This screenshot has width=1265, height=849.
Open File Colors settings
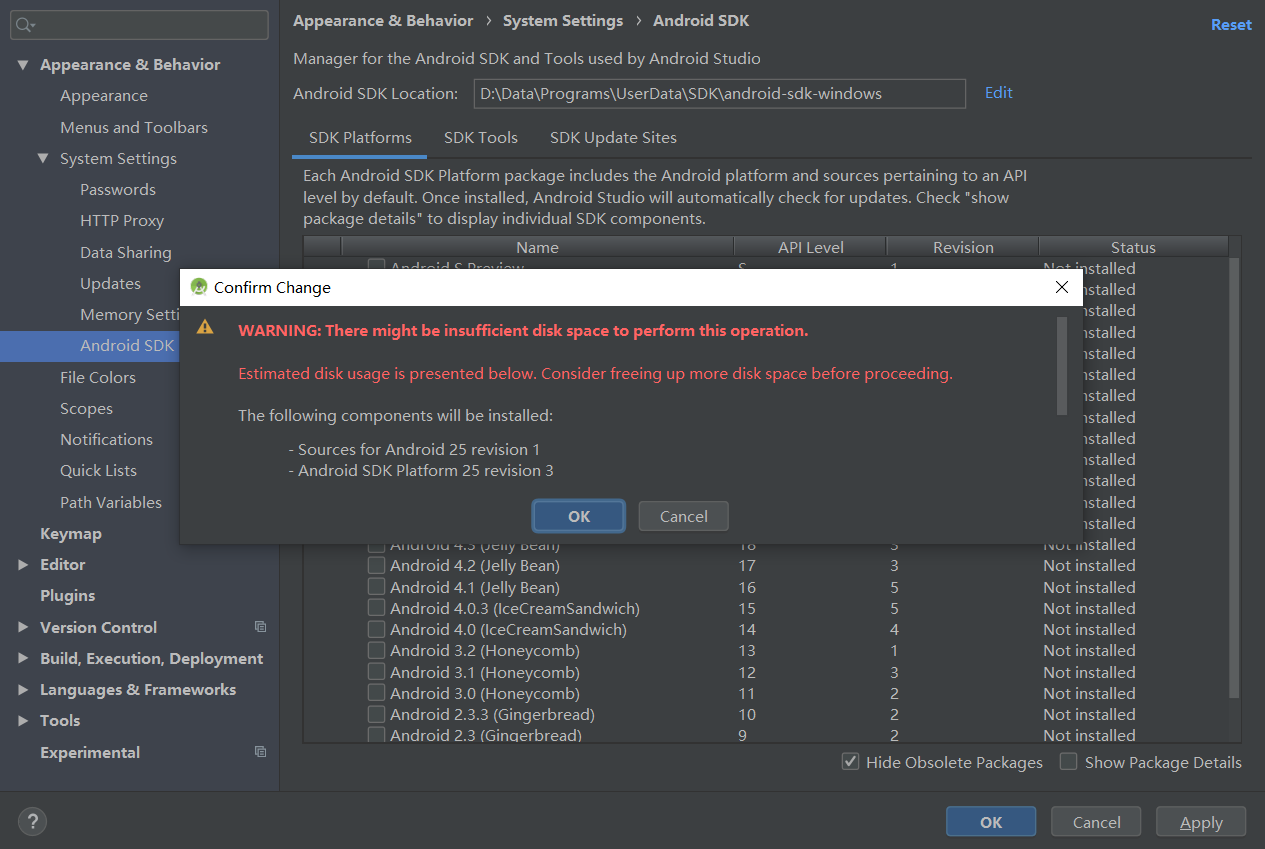coord(98,377)
